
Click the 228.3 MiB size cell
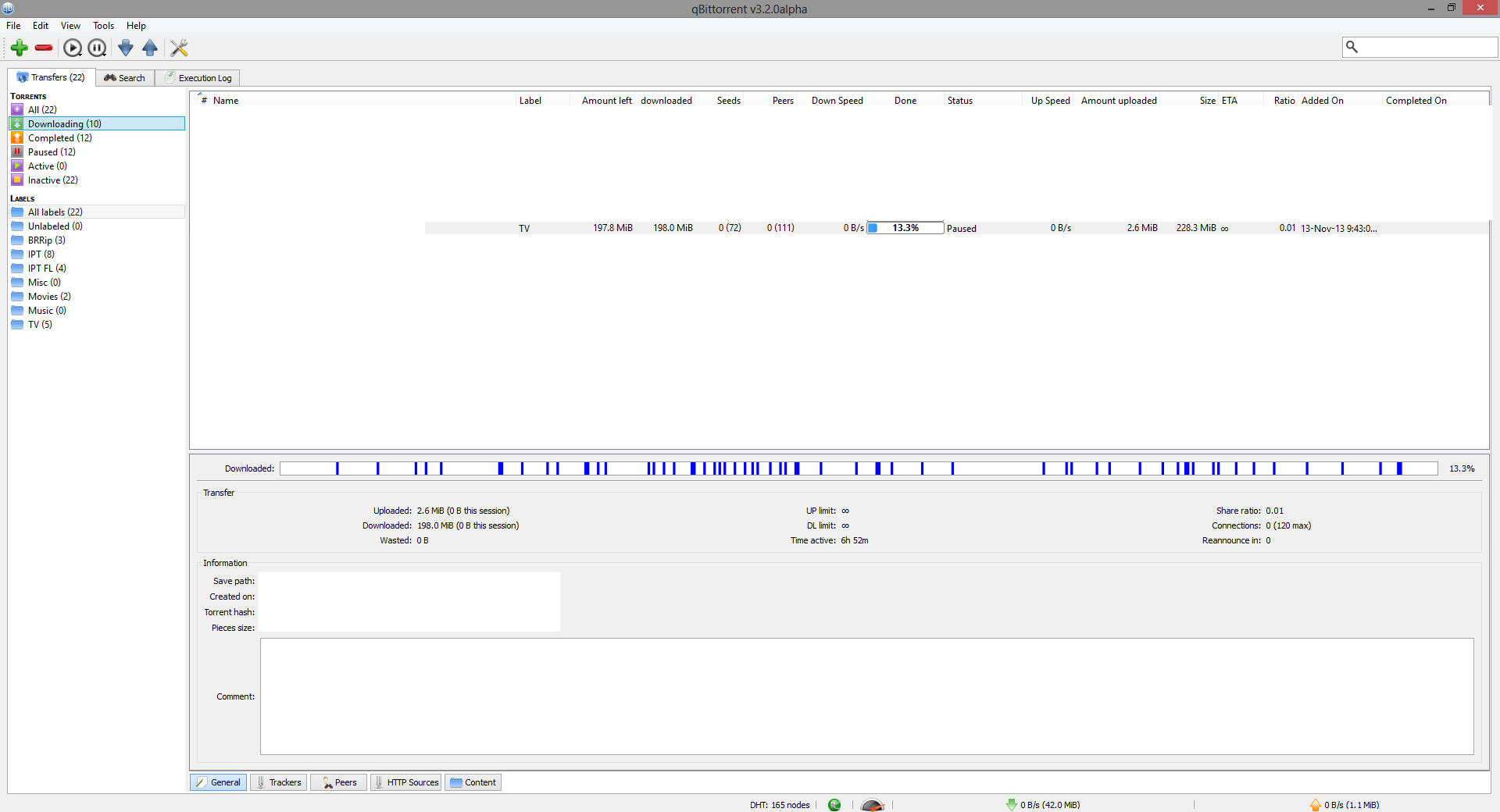[1196, 228]
